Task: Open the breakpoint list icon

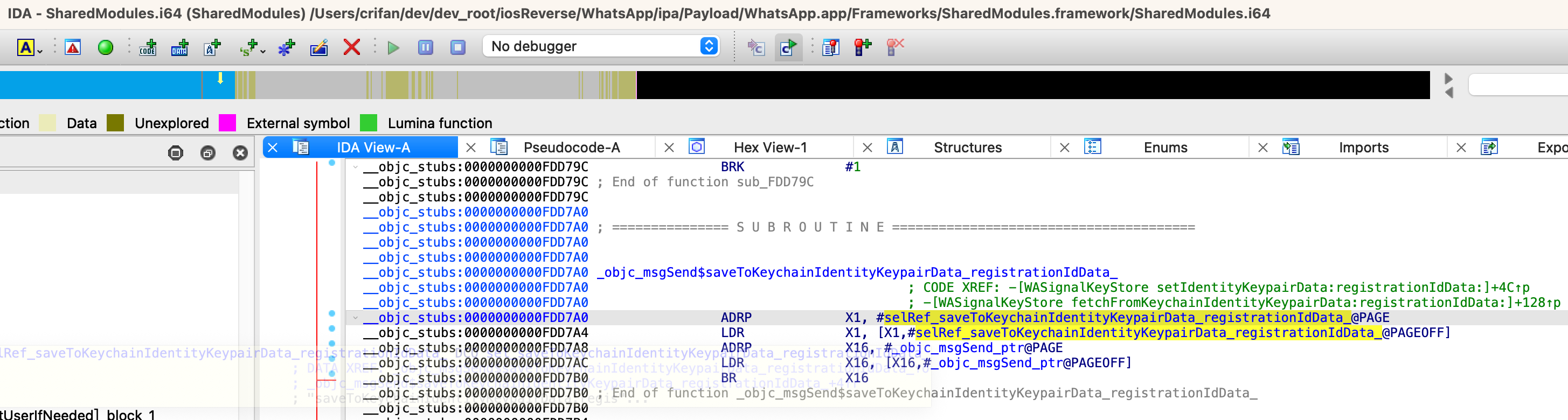Action: click(x=830, y=47)
